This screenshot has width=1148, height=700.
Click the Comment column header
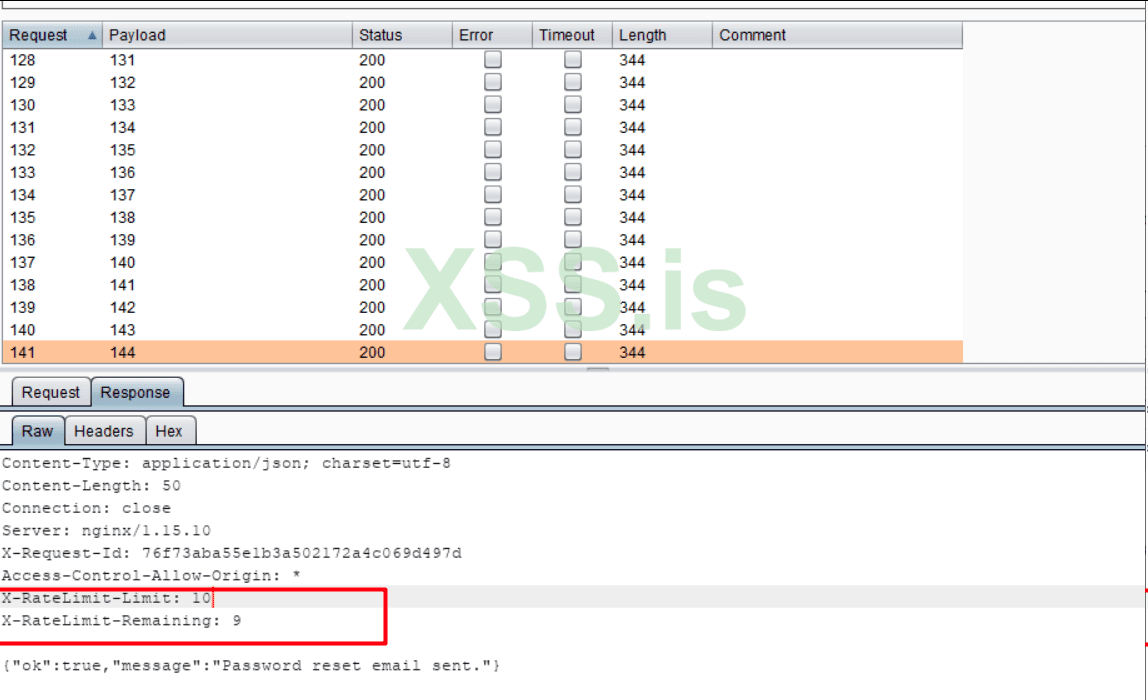(x=837, y=35)
